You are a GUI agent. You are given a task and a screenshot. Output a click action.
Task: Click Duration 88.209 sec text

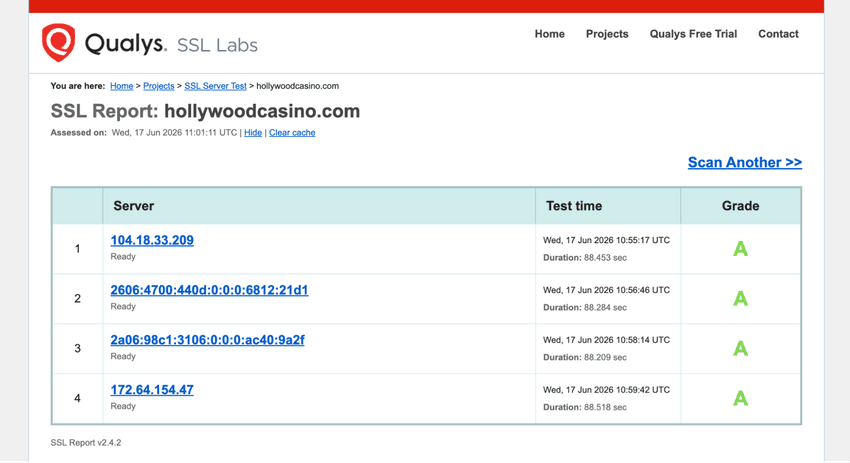coord(585,357)
